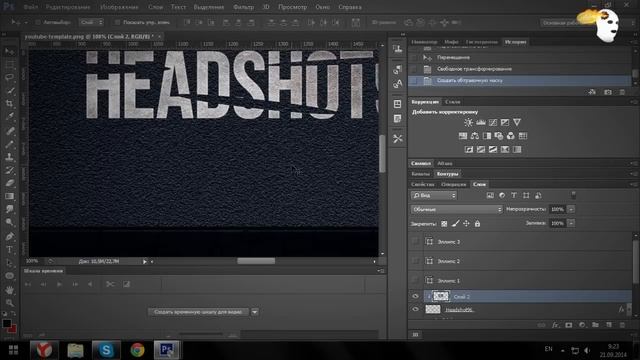Viewport: 640px width, 360px height.
Task: Click the layer style fx button
Action: pos(555,325)
